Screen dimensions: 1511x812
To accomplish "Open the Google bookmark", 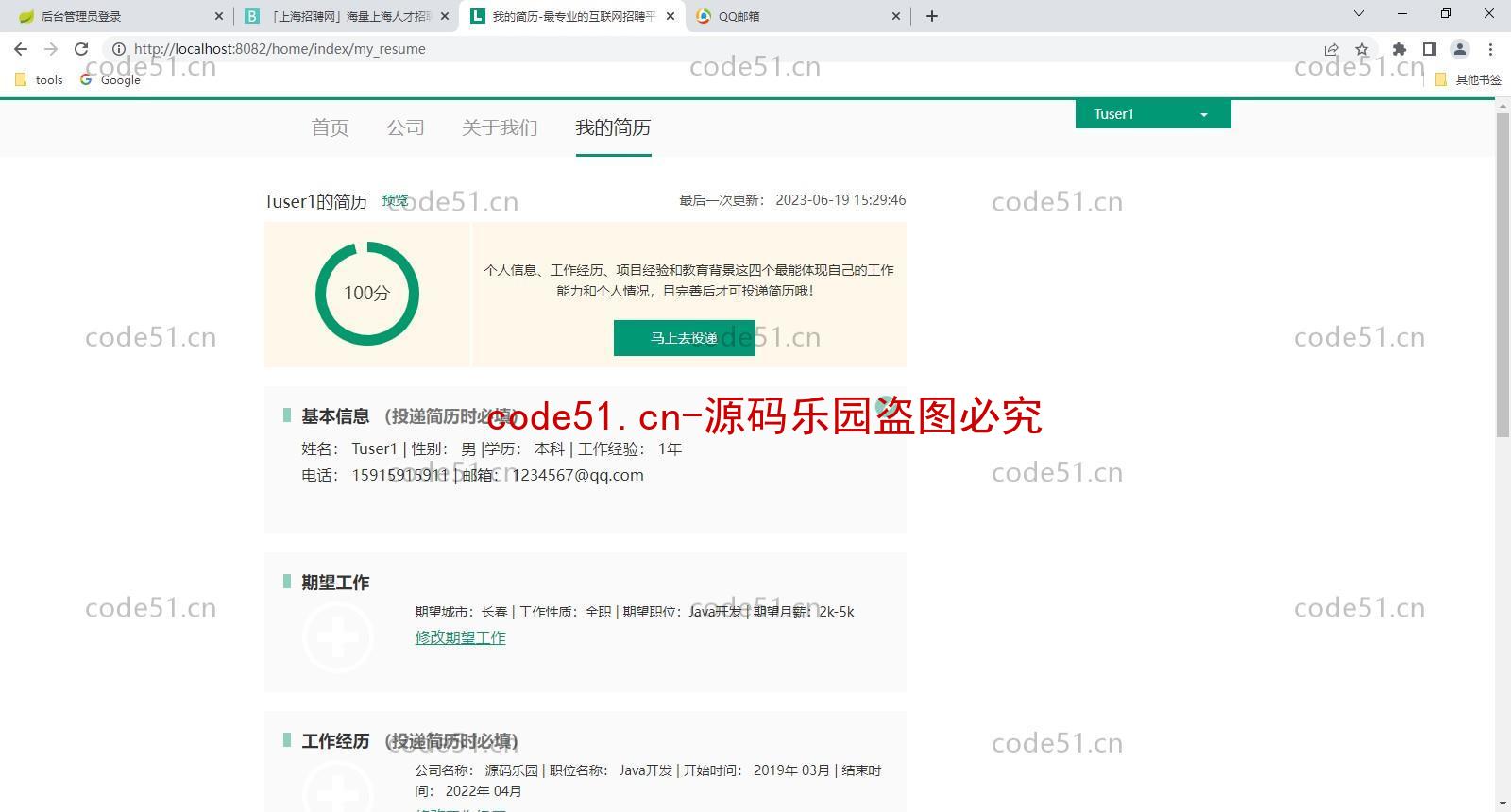I will 110,80.
